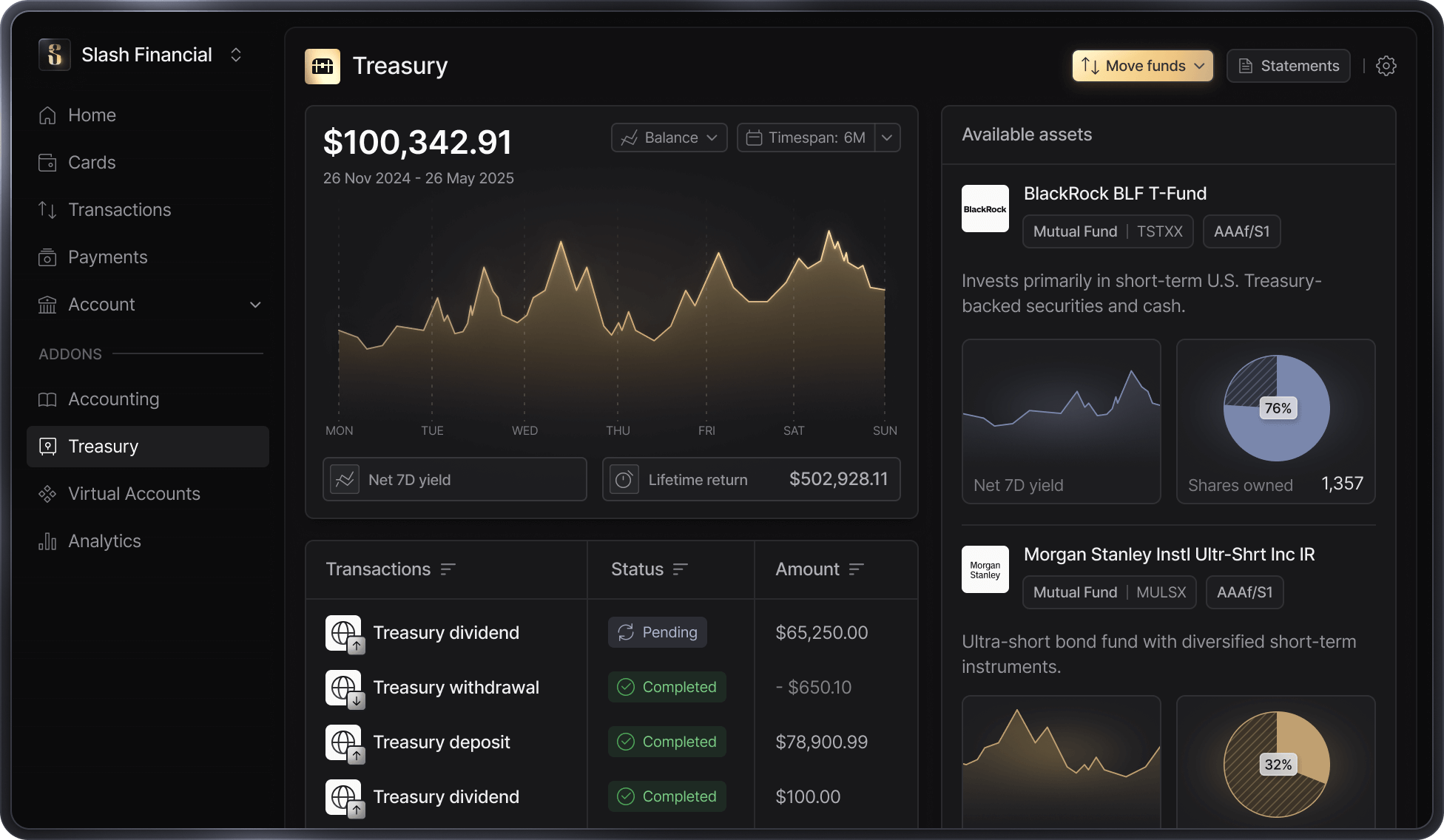The height and width of the screenshot is (840, 1444).
Task: Open the Balance dropdown
Action: [669, 138]
